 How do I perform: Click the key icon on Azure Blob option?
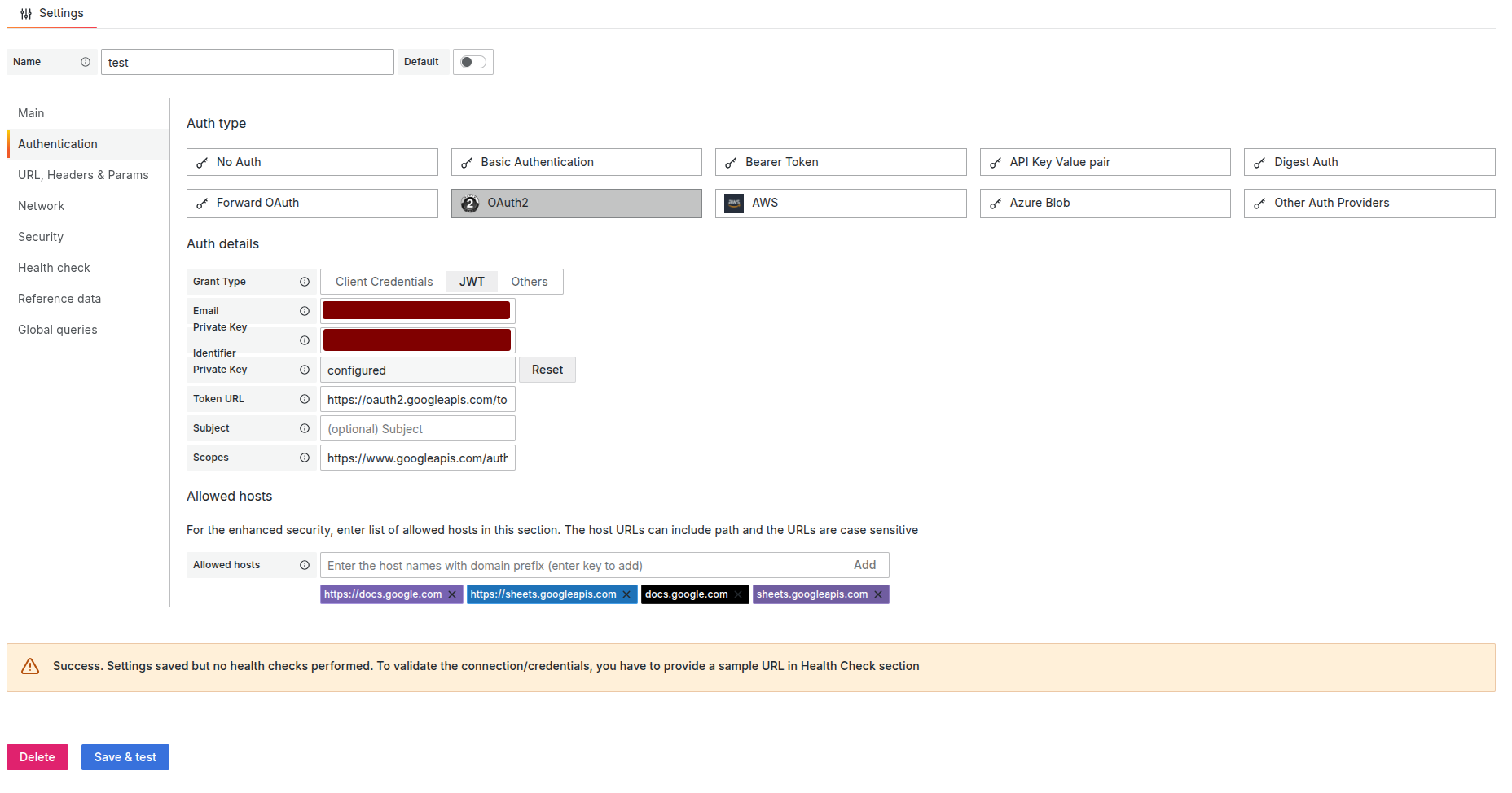(x=996, y=203)
